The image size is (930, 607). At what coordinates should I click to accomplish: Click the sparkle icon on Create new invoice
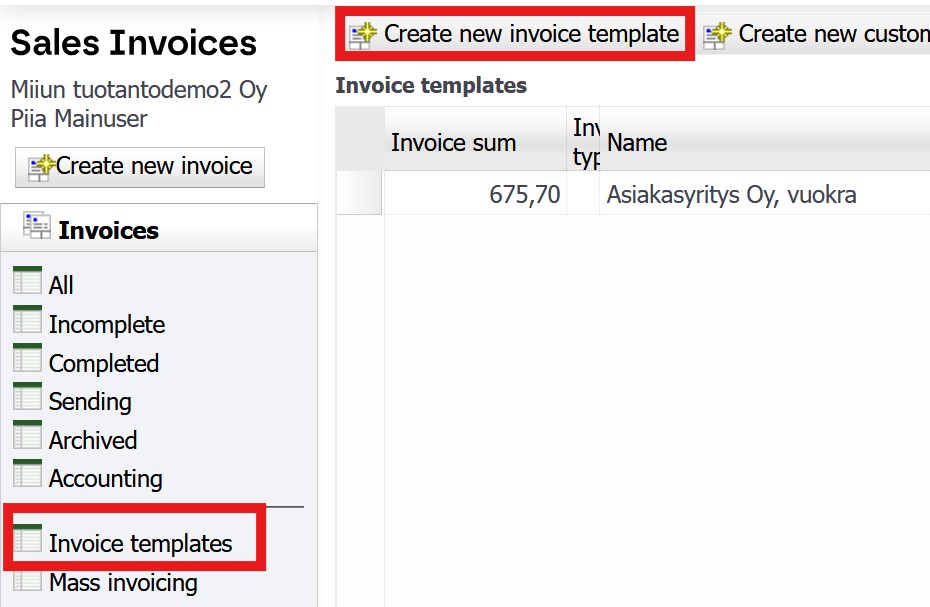coord(41,168)
